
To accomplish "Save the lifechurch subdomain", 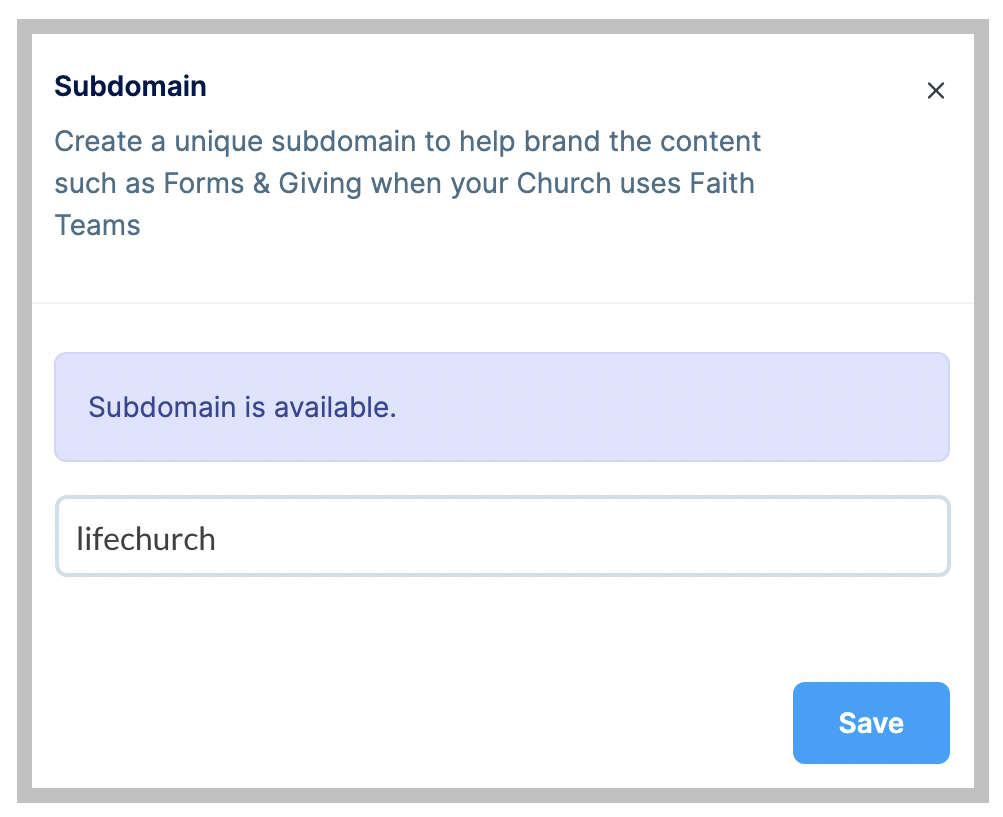I will point(870,723).
